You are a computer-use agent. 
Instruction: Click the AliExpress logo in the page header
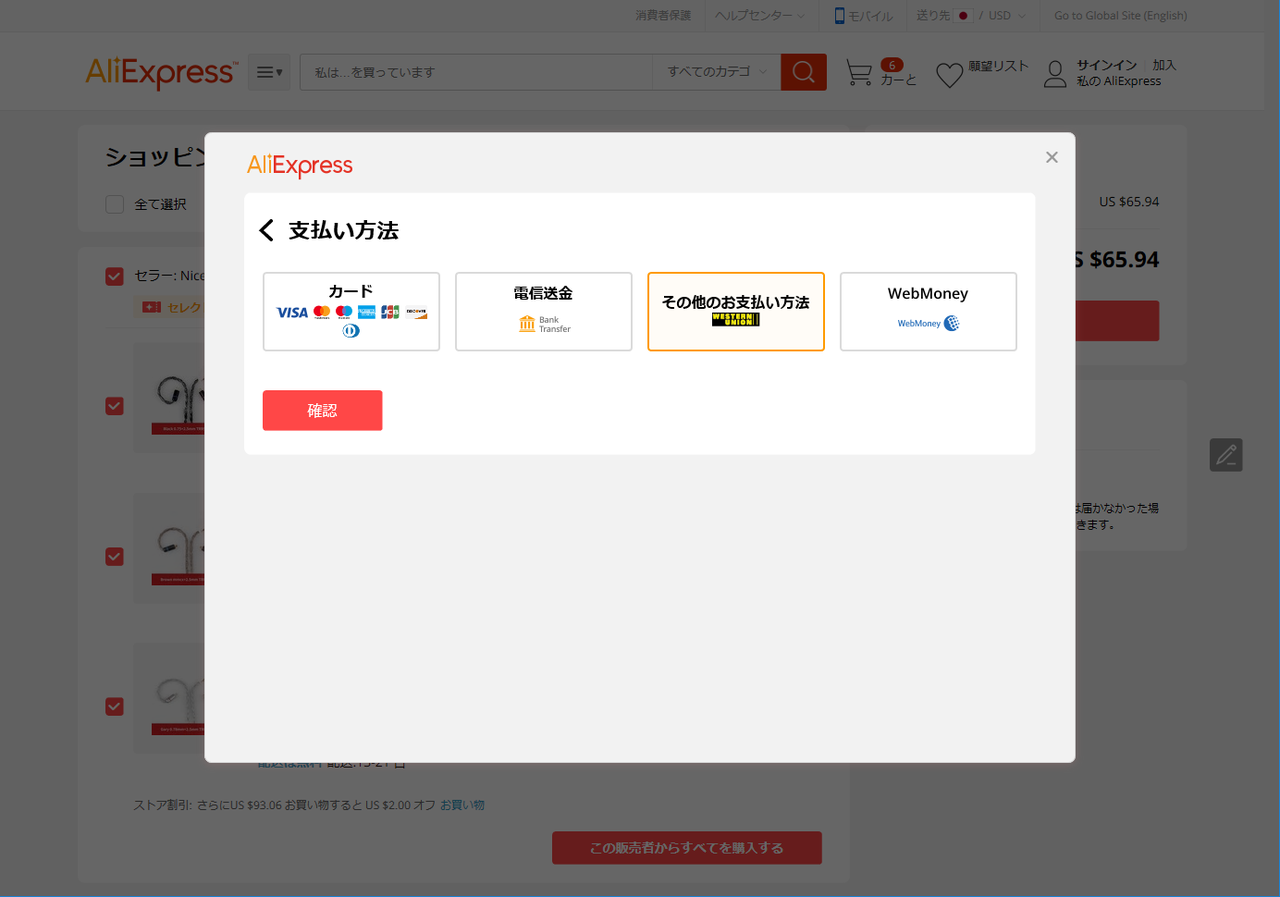point(161,73)
